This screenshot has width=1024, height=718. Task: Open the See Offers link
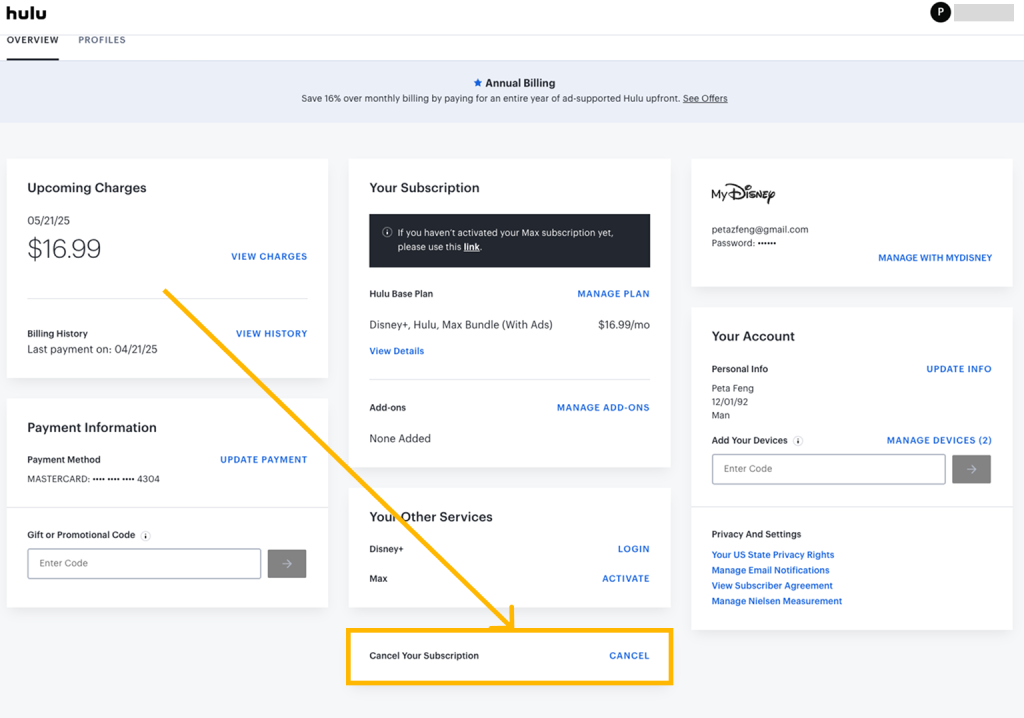(x=705, y=99)
